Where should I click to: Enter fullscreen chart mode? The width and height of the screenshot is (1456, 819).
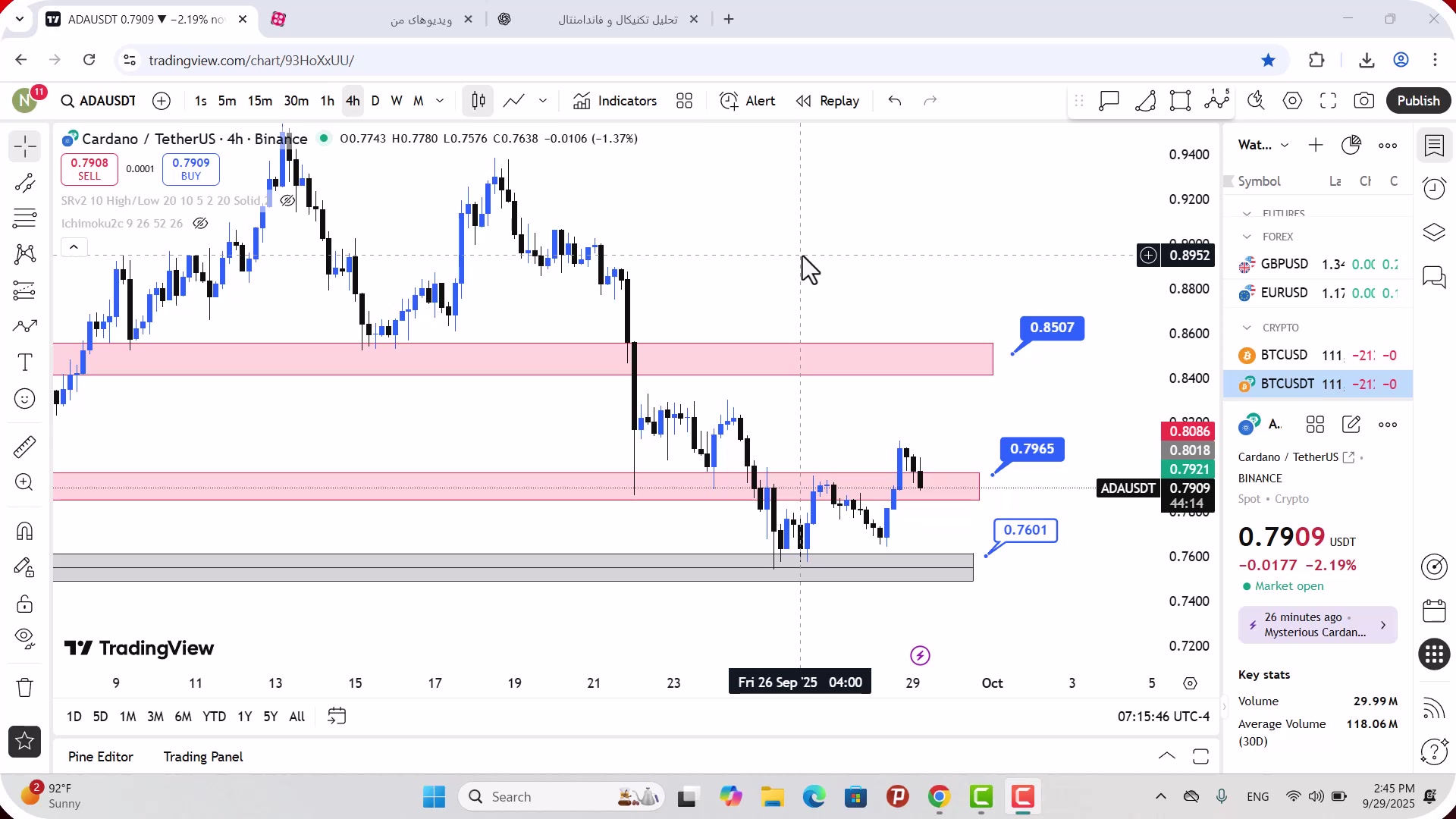[x=1329, y=101]
